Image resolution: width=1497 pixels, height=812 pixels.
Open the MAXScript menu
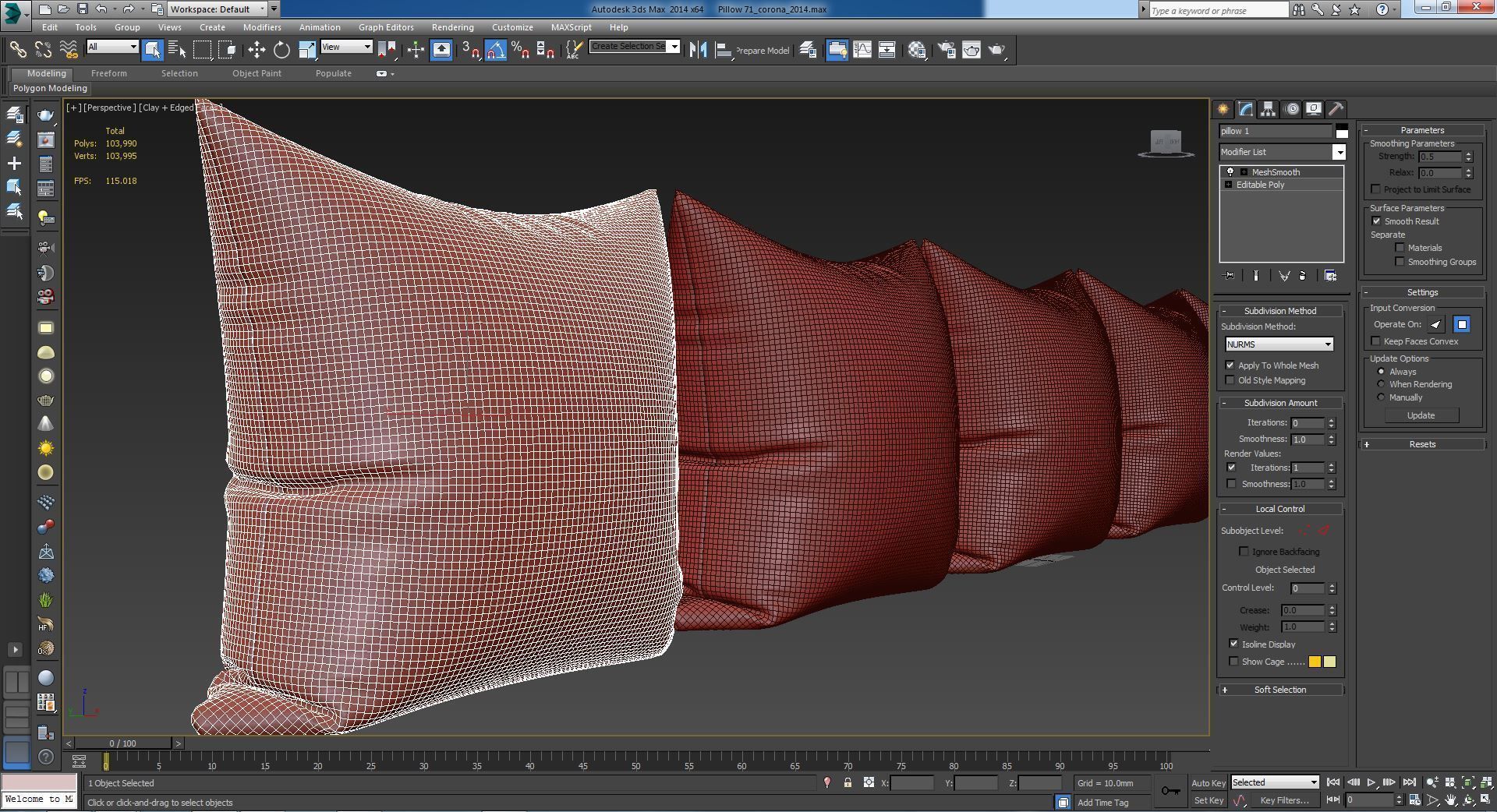tap(571, 27)
